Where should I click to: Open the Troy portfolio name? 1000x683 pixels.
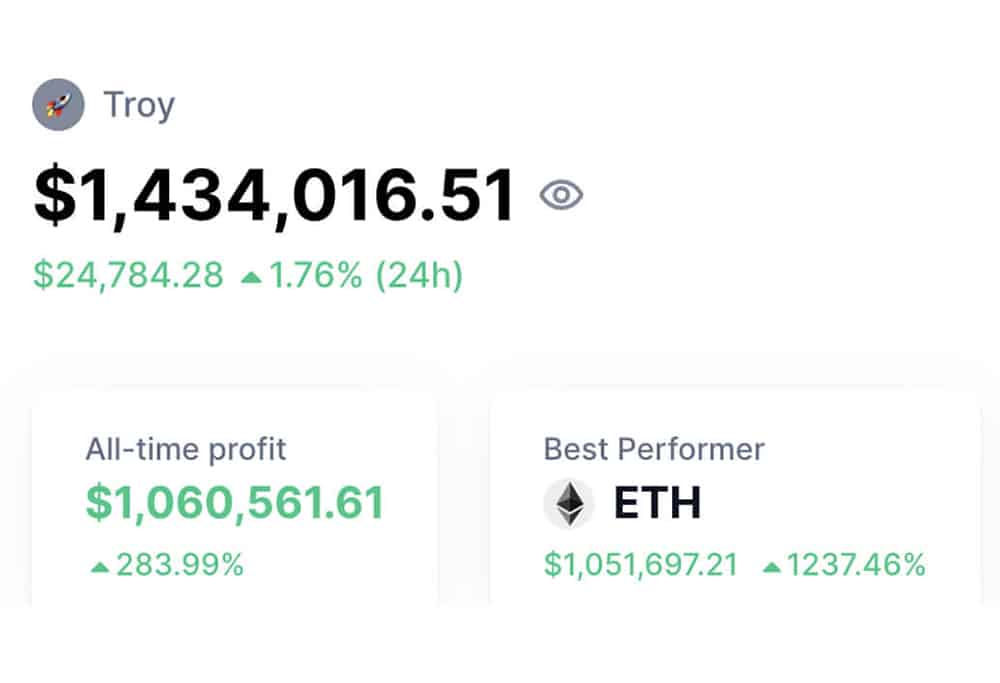coord(139,106)
